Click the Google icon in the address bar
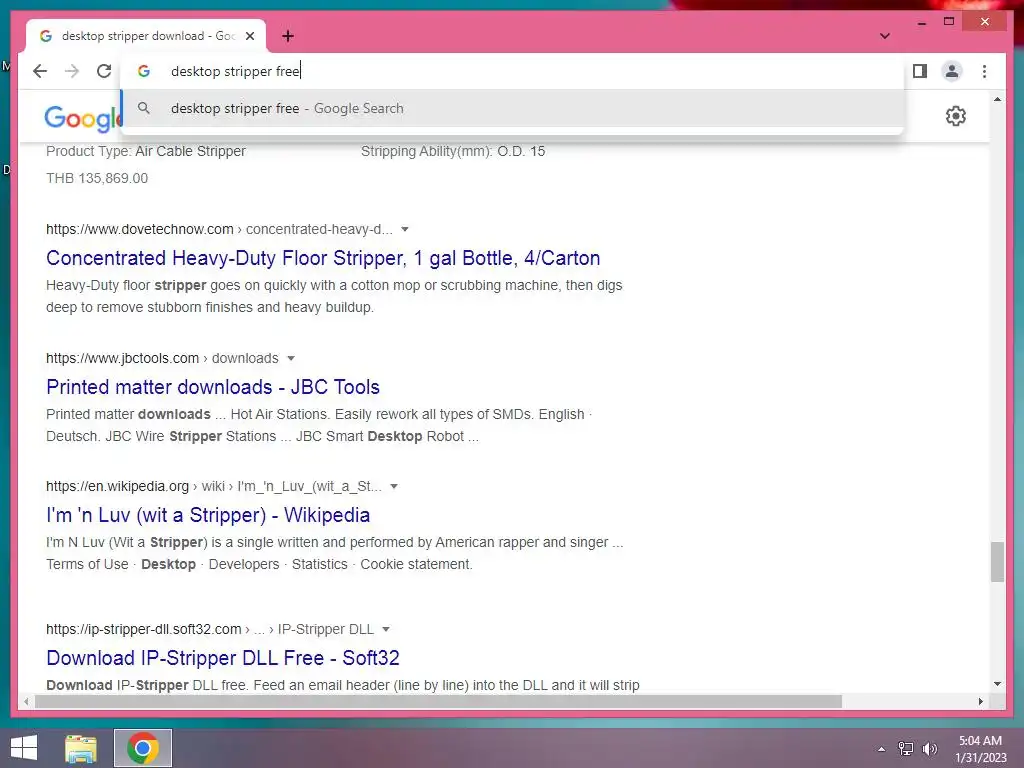This screenshot has width=1024, height=768. click(x=144, y=71)
